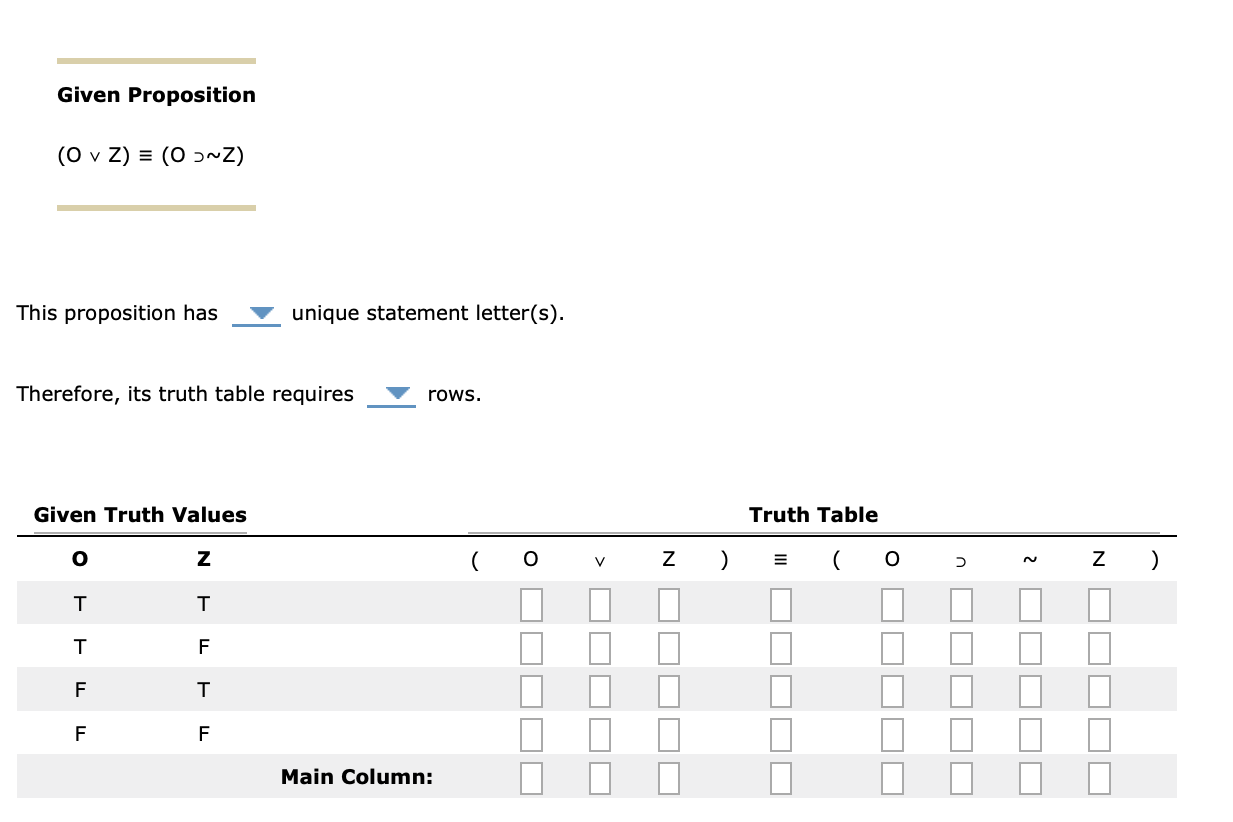Click the O cell in the first truth table row
The height and width of the screenshot is (822, 1233).
point(531,604)
